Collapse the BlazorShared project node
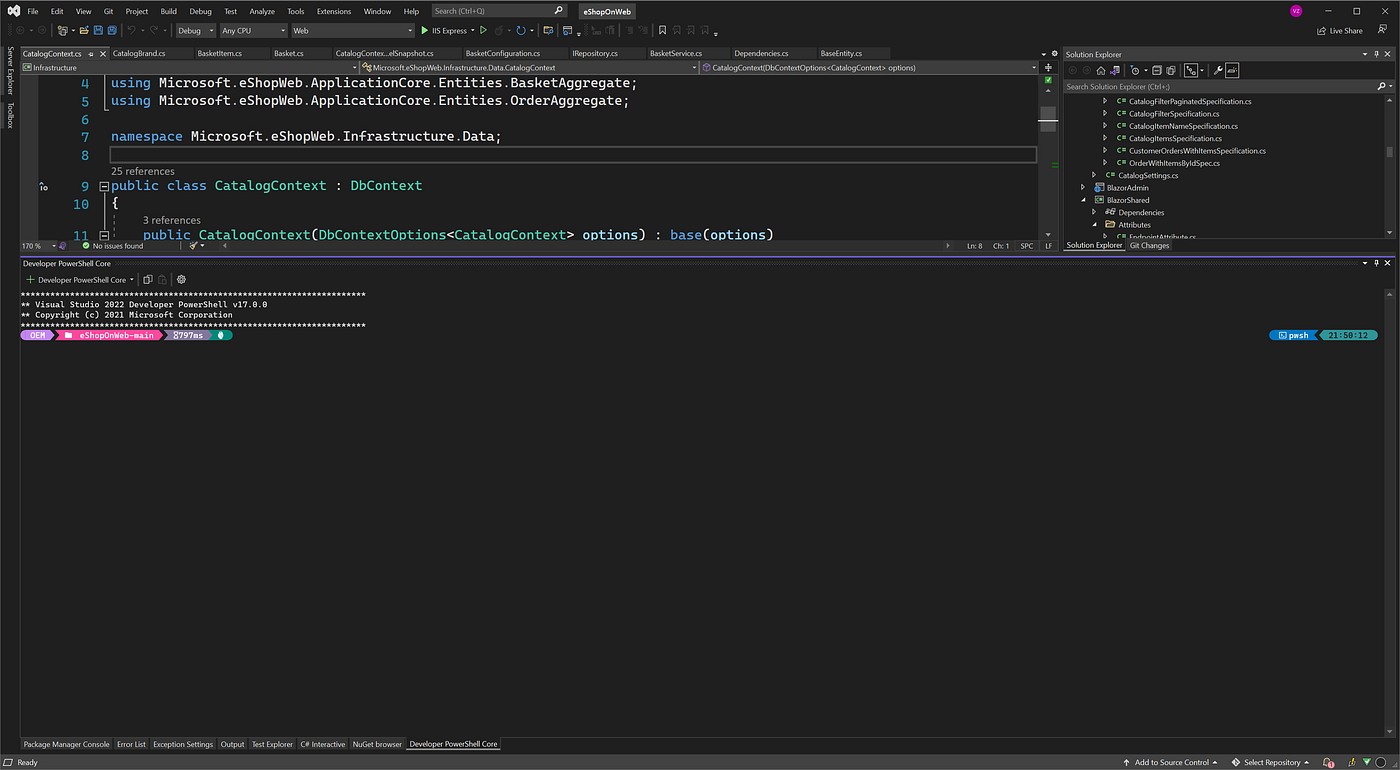This screenshot has width=1400, height=770. coord(1083,199)
